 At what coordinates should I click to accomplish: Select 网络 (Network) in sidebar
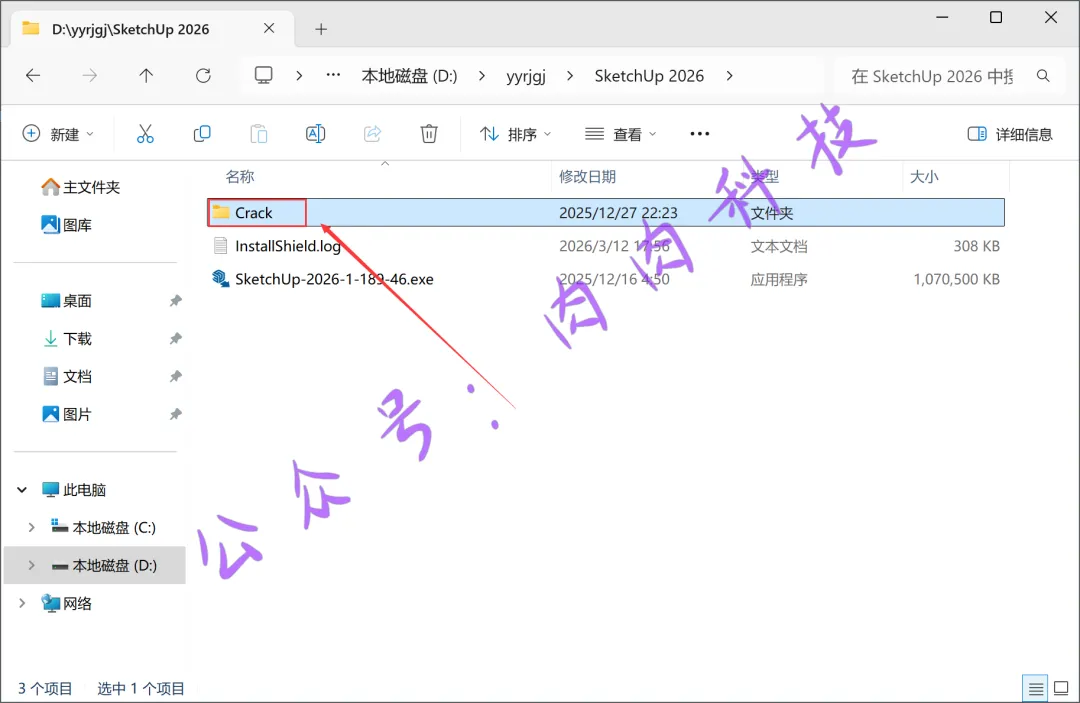point(66,603)
